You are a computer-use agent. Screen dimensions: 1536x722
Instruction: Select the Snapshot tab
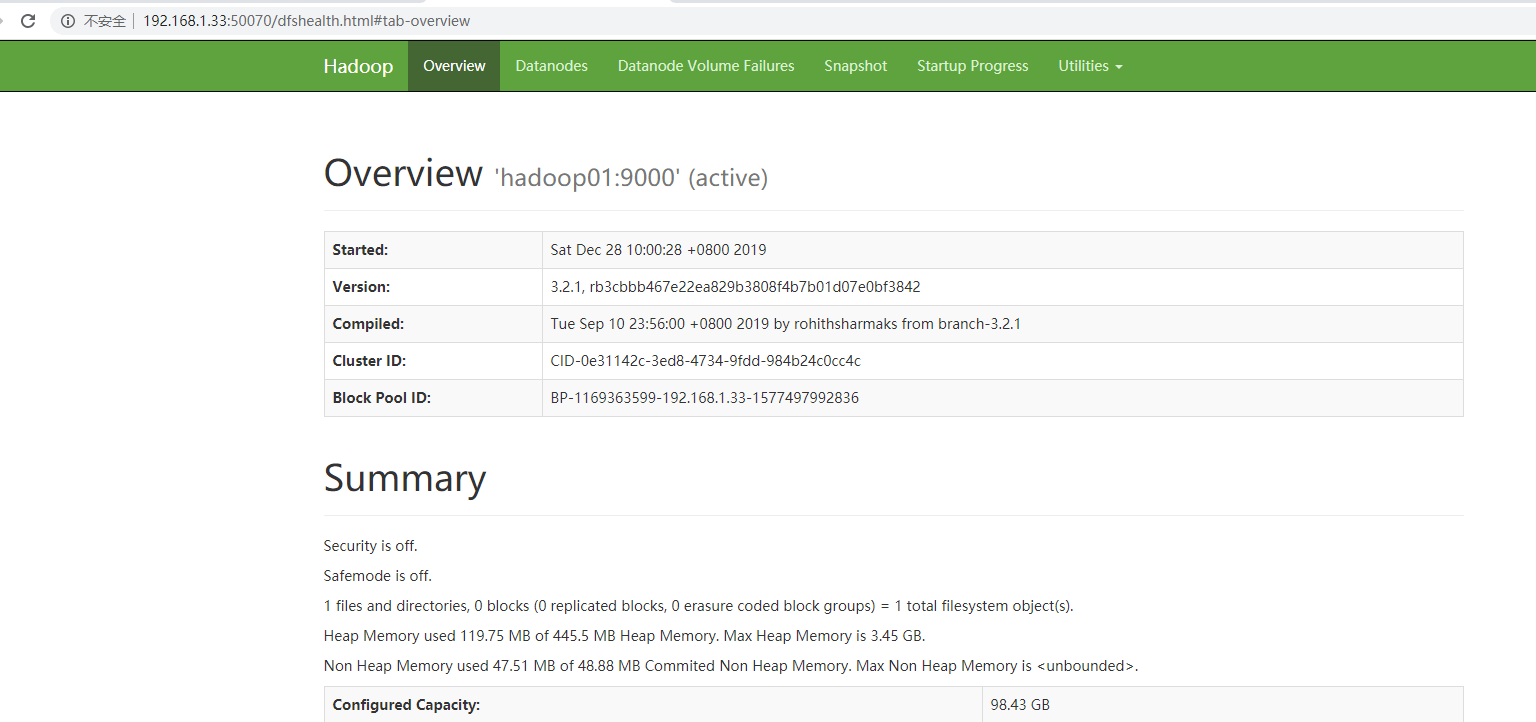tap(855, 66)
